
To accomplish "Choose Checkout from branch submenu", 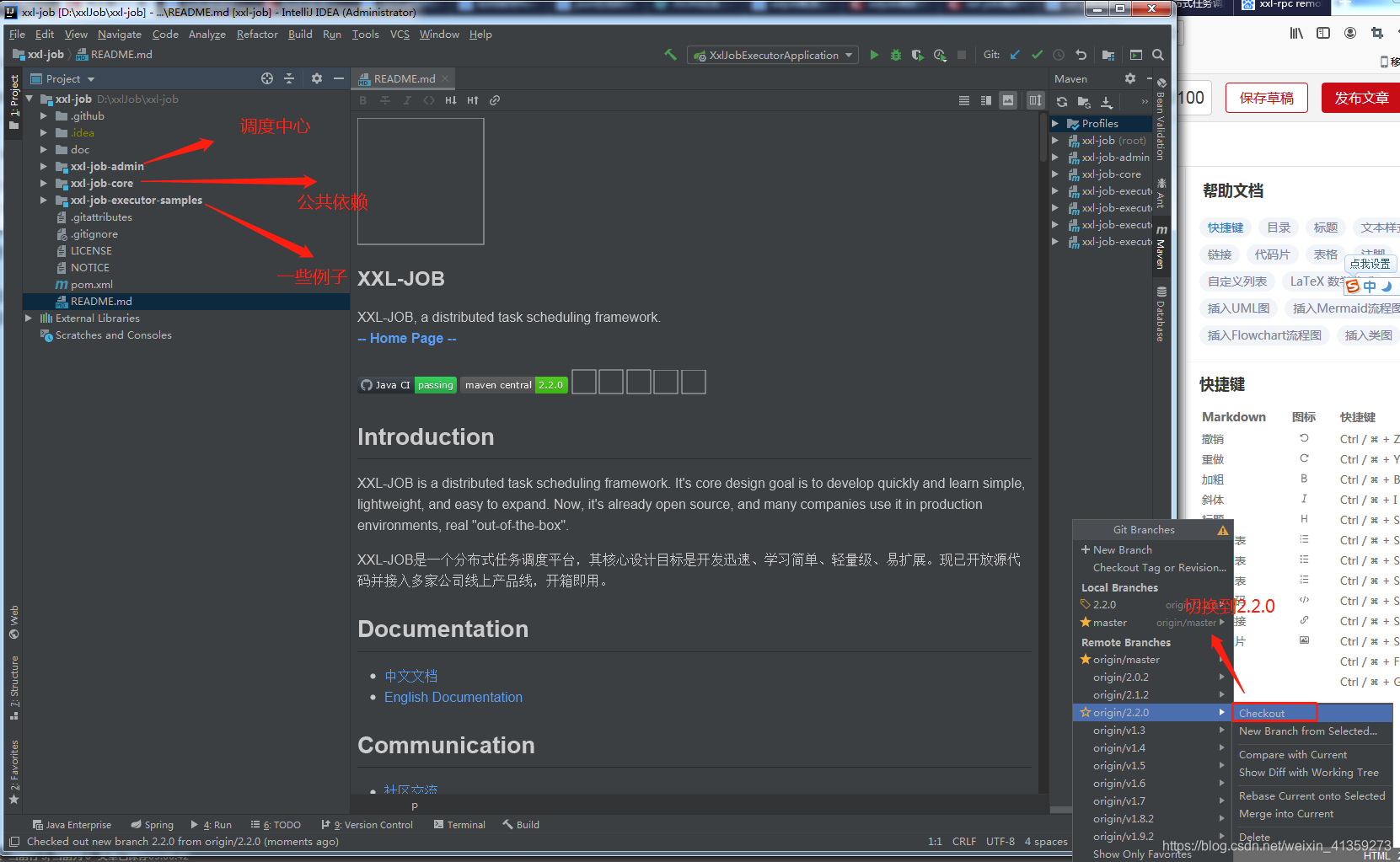I will (1312, 713).
